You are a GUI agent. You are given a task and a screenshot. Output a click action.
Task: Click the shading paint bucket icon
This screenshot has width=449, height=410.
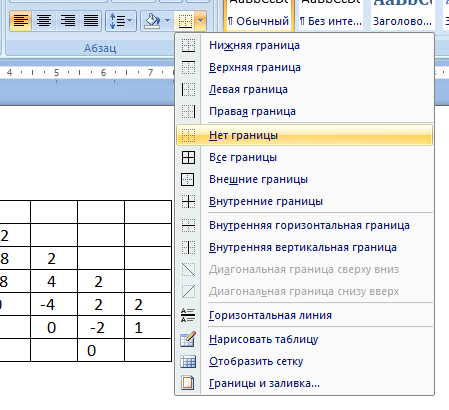tap(152, 21)
